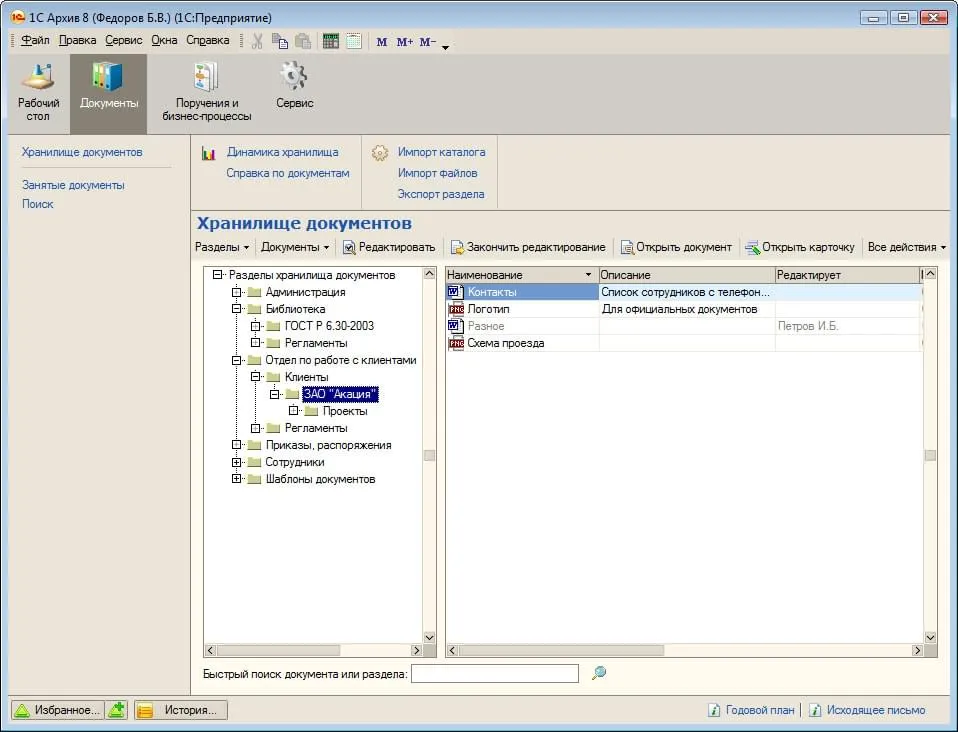Viewport: 958px width, 732px height.
Task: Click the M+ memory button
Action: [x=404, y=42]
